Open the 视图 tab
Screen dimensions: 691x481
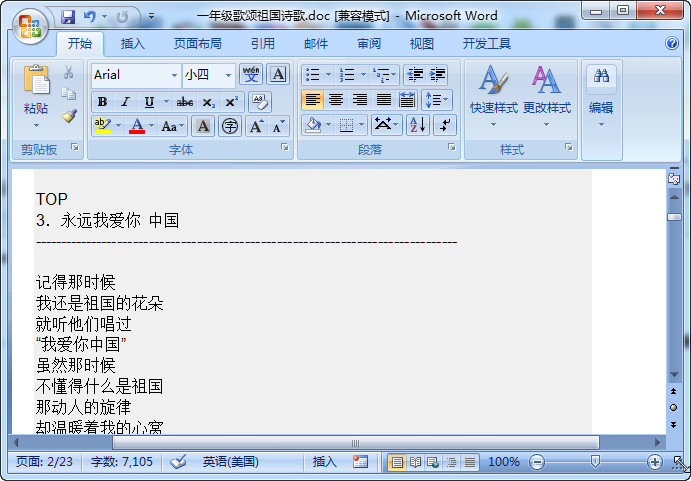422,43
